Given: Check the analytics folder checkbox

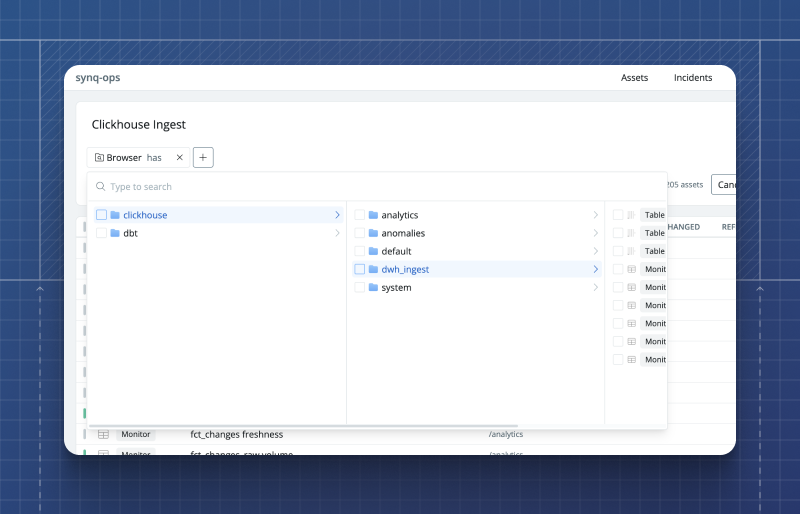Looking at the screenshot, I should [360, 215].
